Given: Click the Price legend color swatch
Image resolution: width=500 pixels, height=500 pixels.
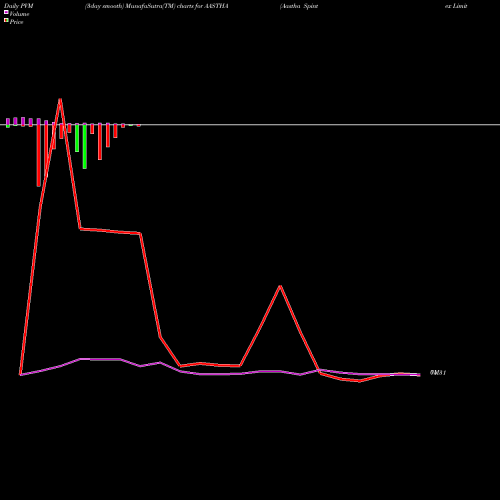Looking at the screenshot, I should [6, 20].
